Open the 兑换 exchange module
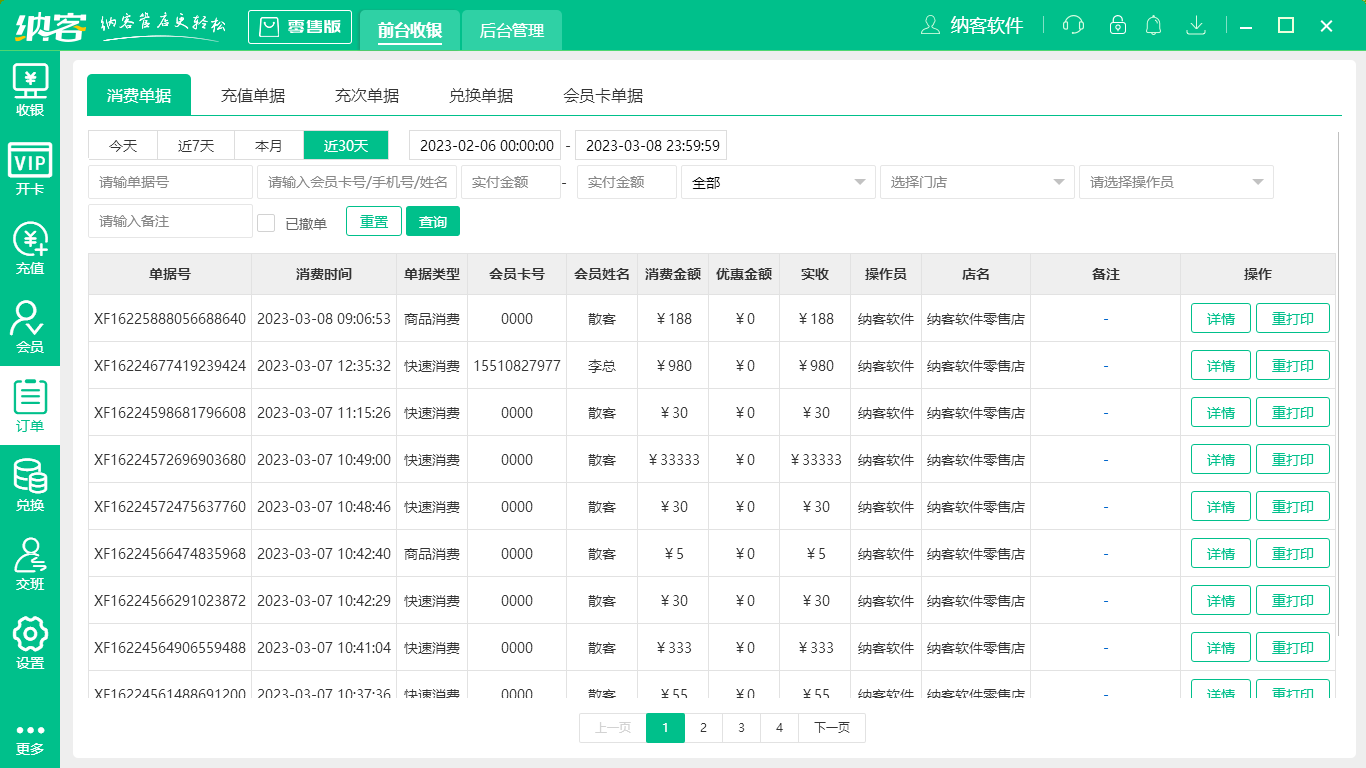This screenshot has height=768, width=1366. tap(30, 480)
